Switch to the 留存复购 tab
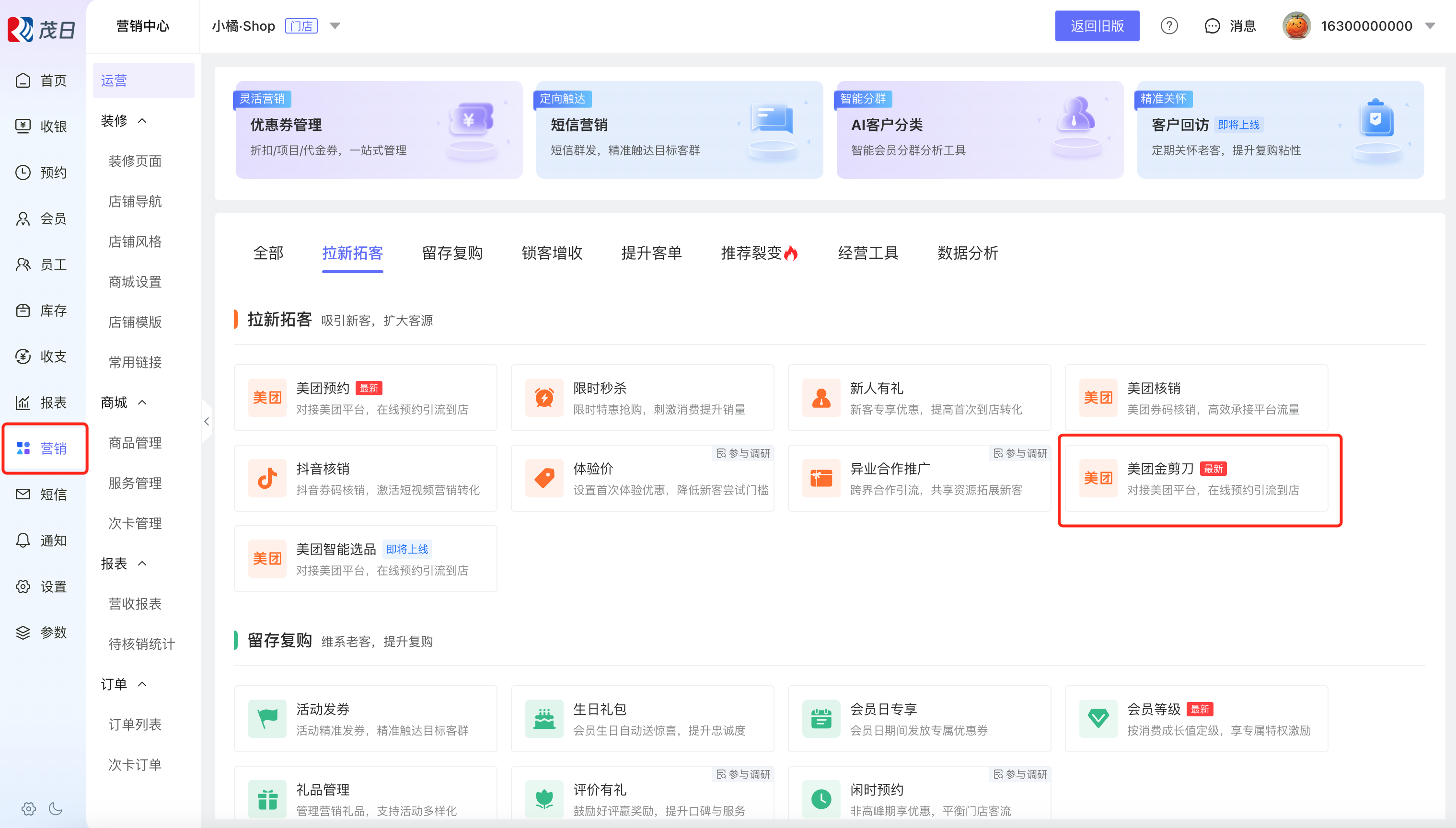This screenshot has height=828, width=1456. pyautogui.click(x=452, y=253)
